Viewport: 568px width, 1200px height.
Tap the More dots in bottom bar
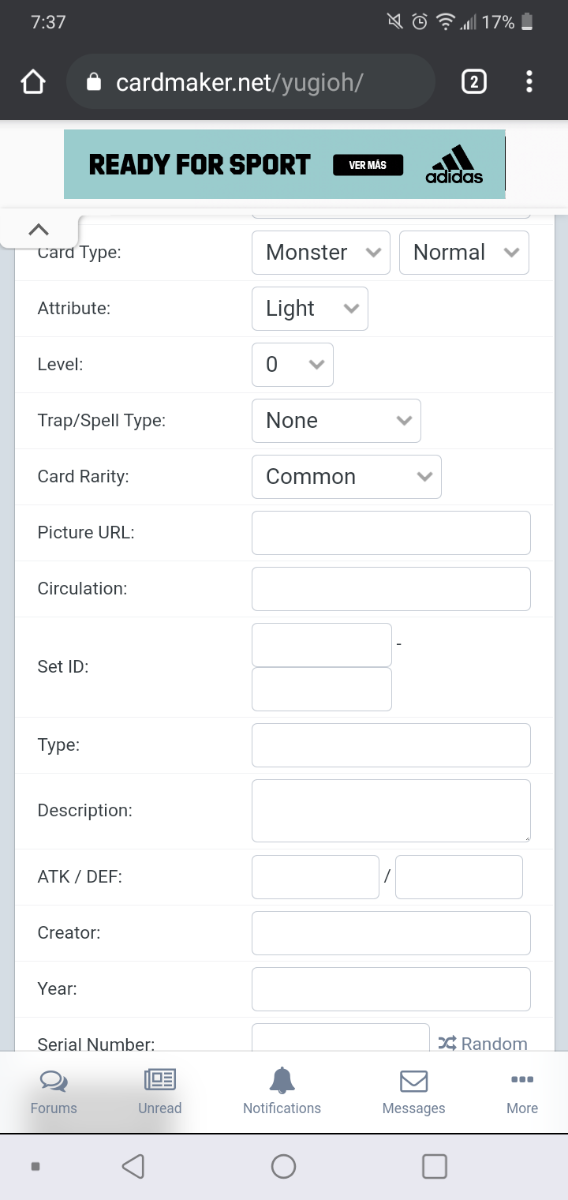click(x=522, y=1091)
